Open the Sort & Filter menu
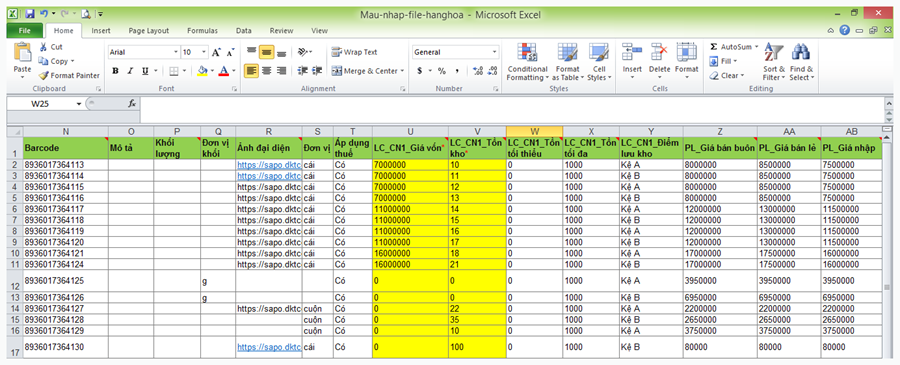Screen dimensions: 900x365 pyautogui.click(x=773, y=62)
